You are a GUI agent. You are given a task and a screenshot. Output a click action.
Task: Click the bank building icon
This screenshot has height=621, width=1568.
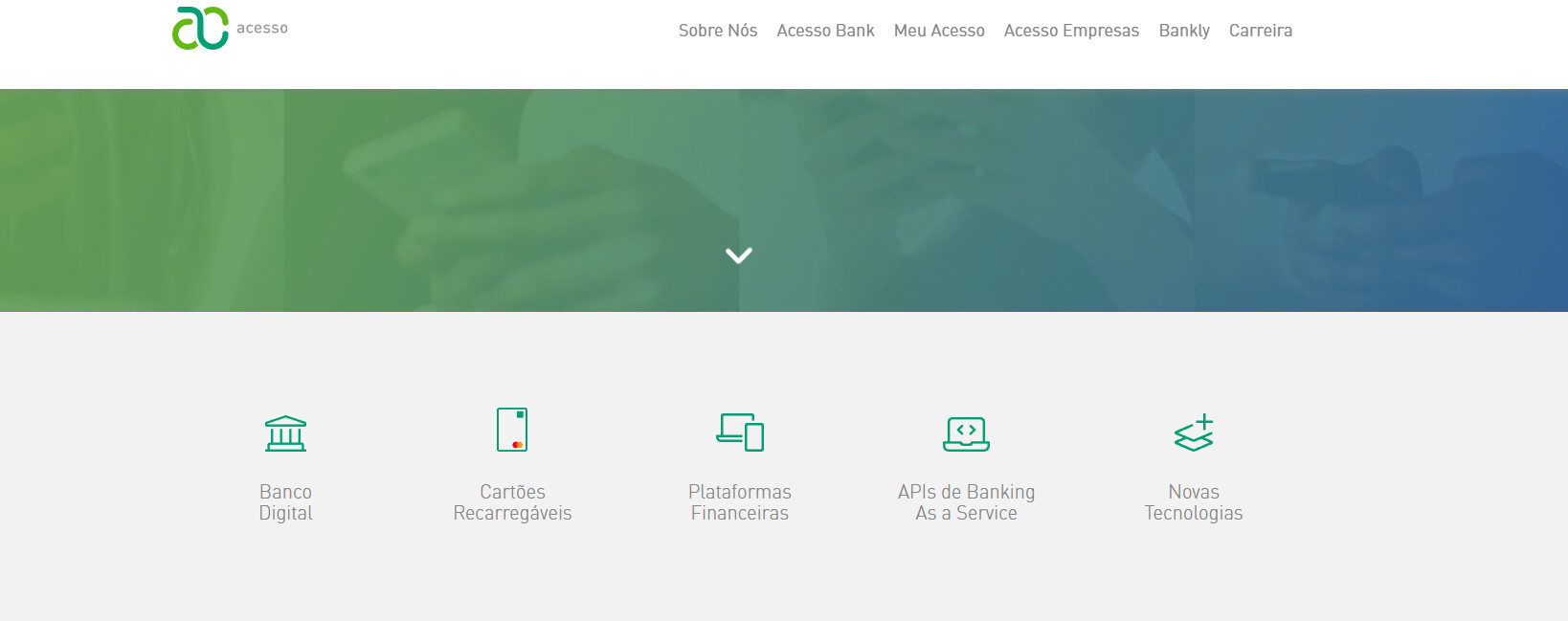click(285, 433)
